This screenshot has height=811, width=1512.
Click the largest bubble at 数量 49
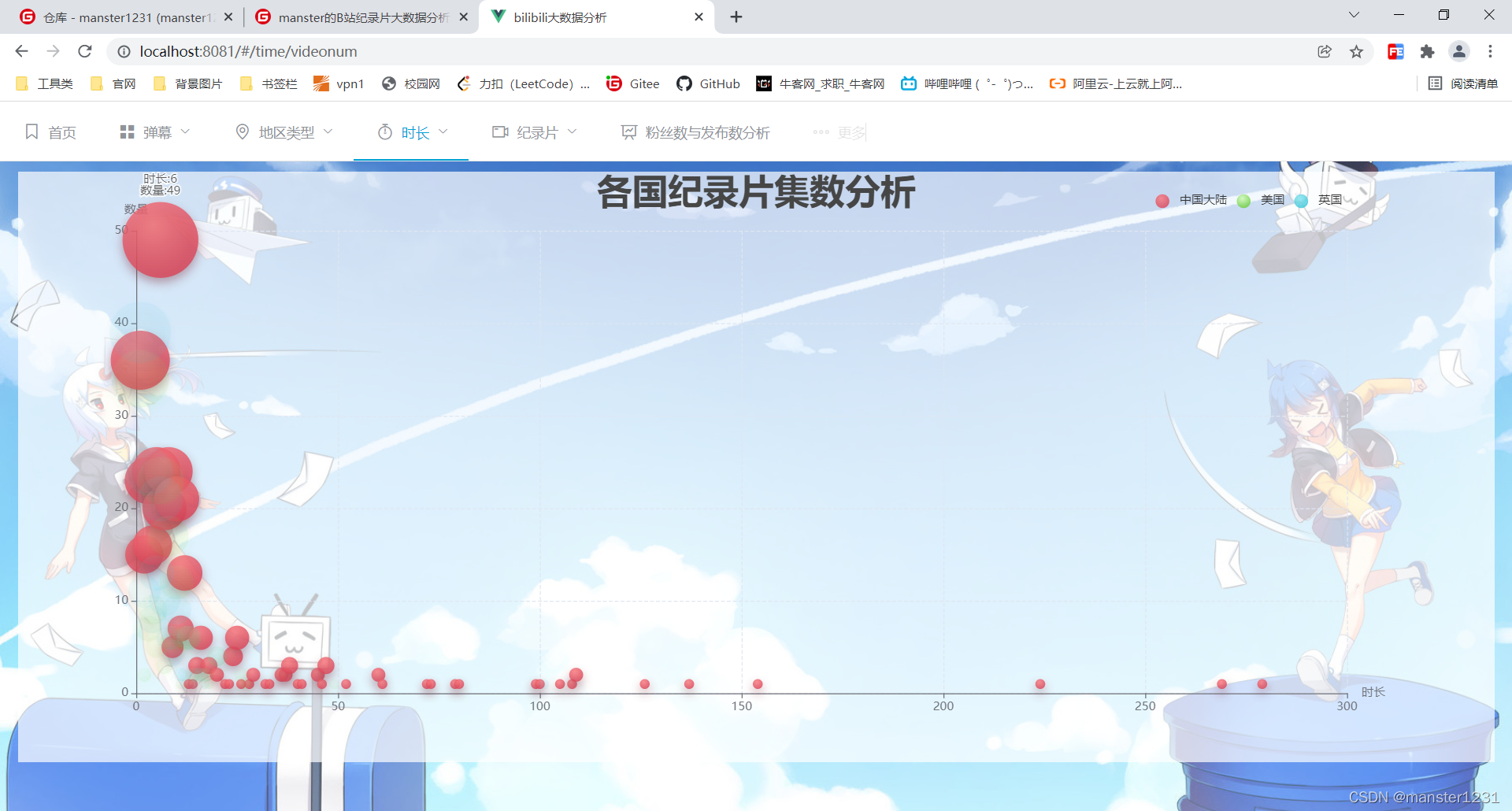pos(161,240)
